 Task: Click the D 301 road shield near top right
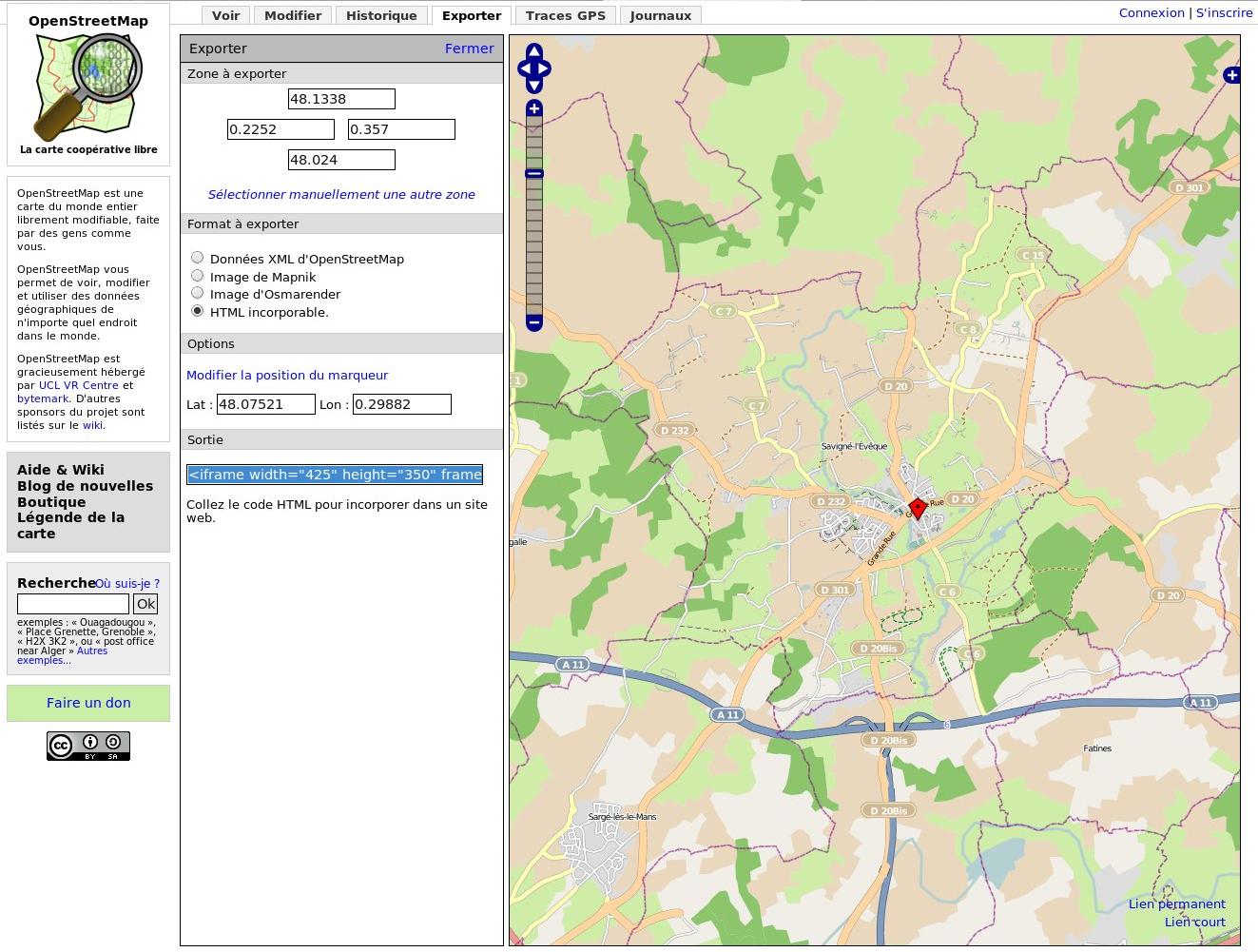(1190, 187)
